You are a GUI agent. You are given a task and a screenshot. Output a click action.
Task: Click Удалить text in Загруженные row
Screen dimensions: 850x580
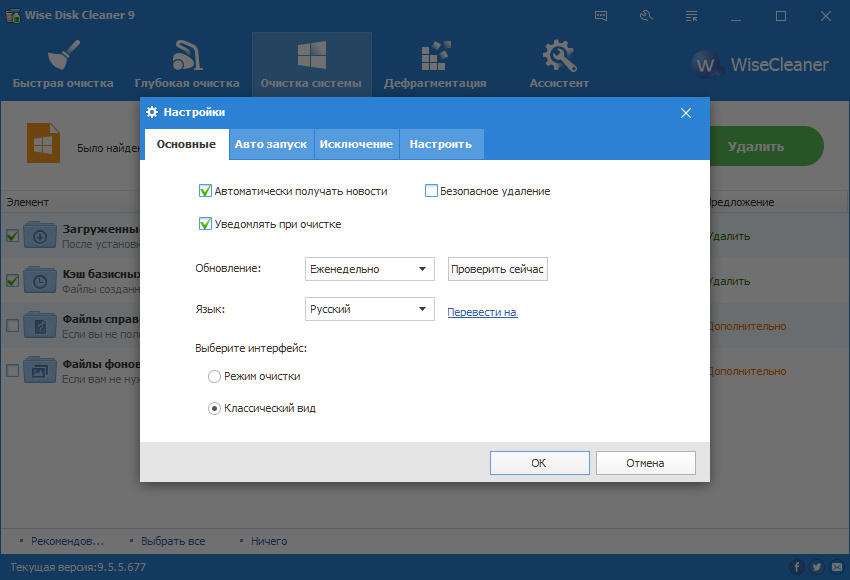click(x=730, y=236)
